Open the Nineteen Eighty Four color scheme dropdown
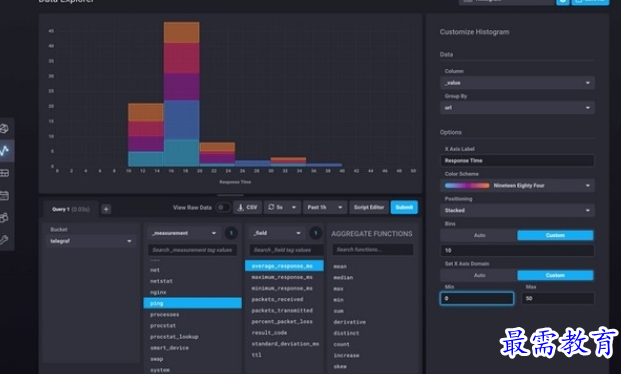Viewport: 624px width, 374px height. 517,185
